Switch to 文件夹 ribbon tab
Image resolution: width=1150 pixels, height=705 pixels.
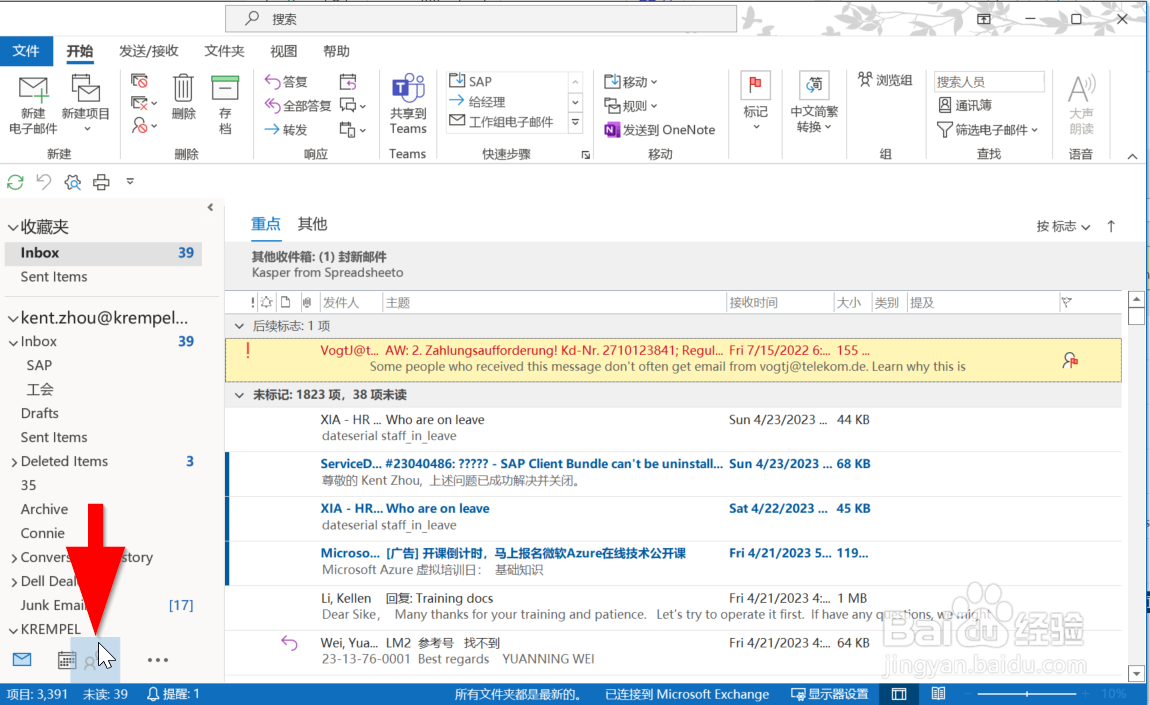(224, 51)
